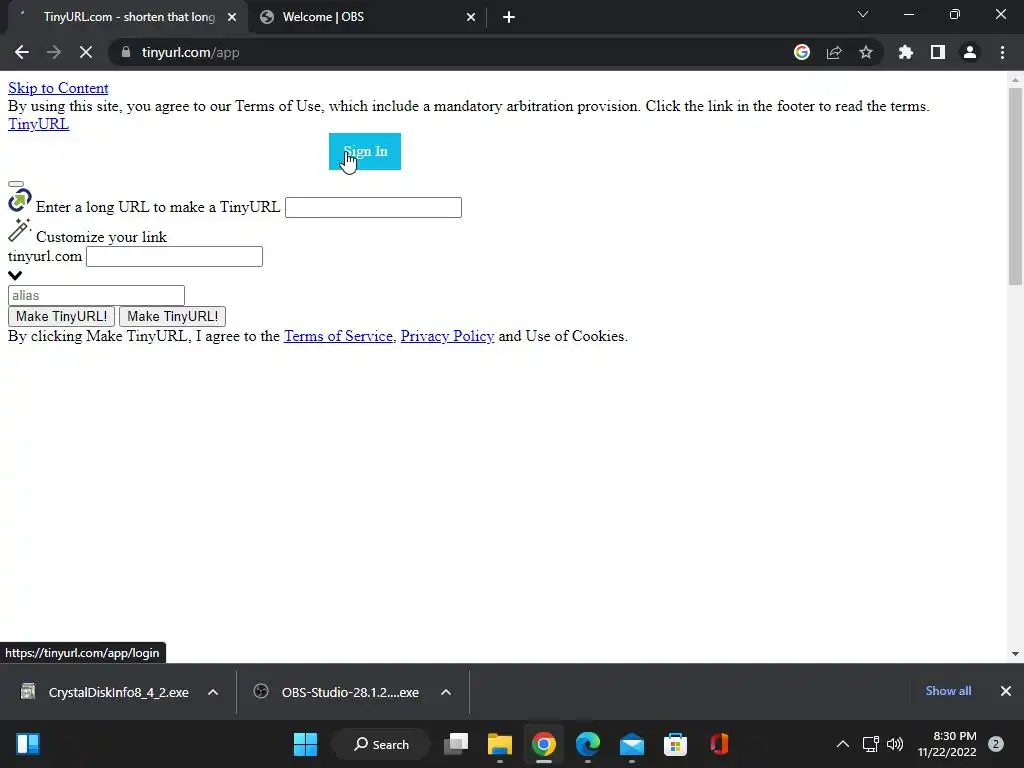
Task: Open Task View on the taskbar
Action: [456, 744]
